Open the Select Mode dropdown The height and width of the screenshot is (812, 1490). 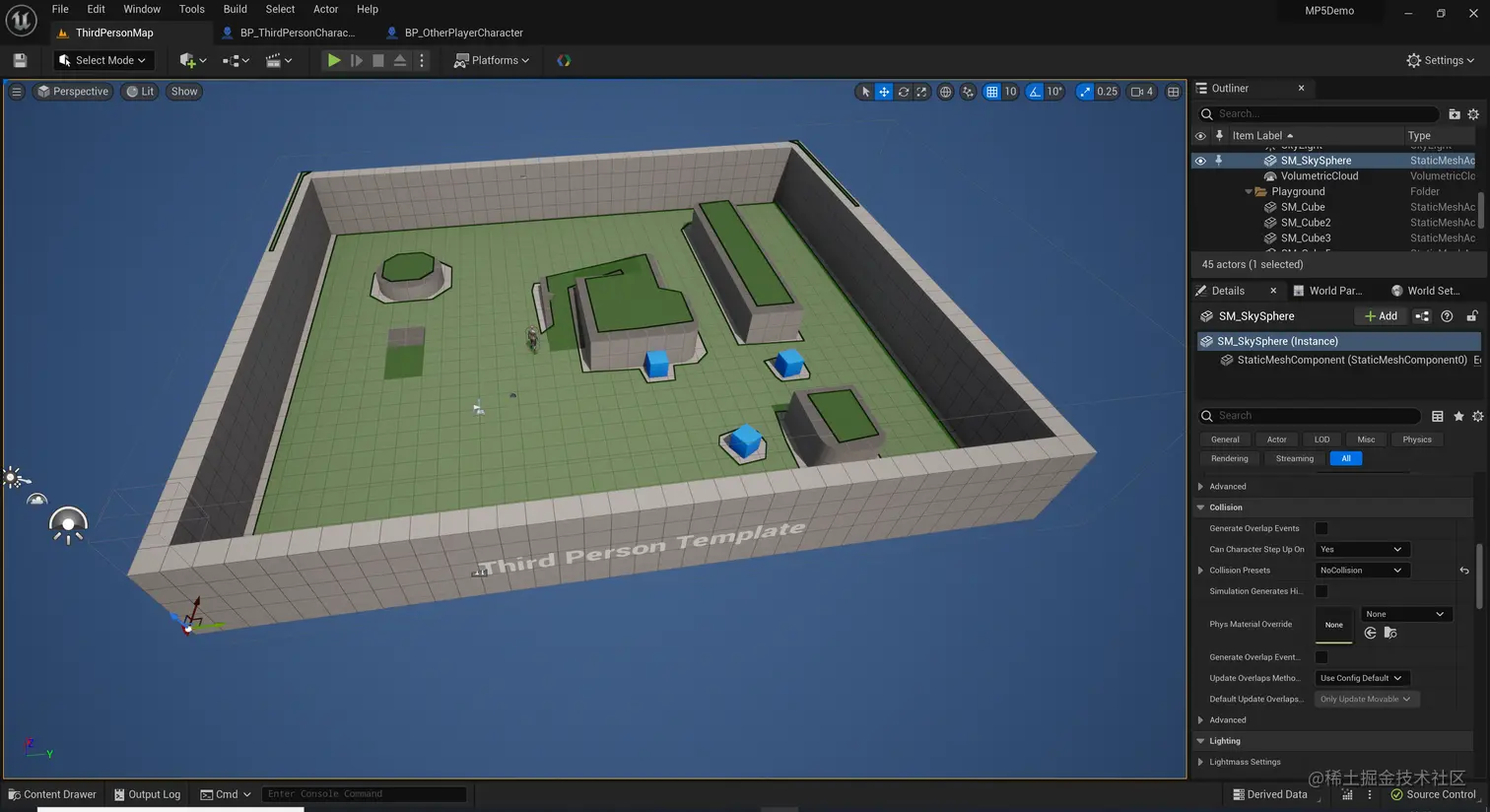pyautogui.click(x=102, y=60)
